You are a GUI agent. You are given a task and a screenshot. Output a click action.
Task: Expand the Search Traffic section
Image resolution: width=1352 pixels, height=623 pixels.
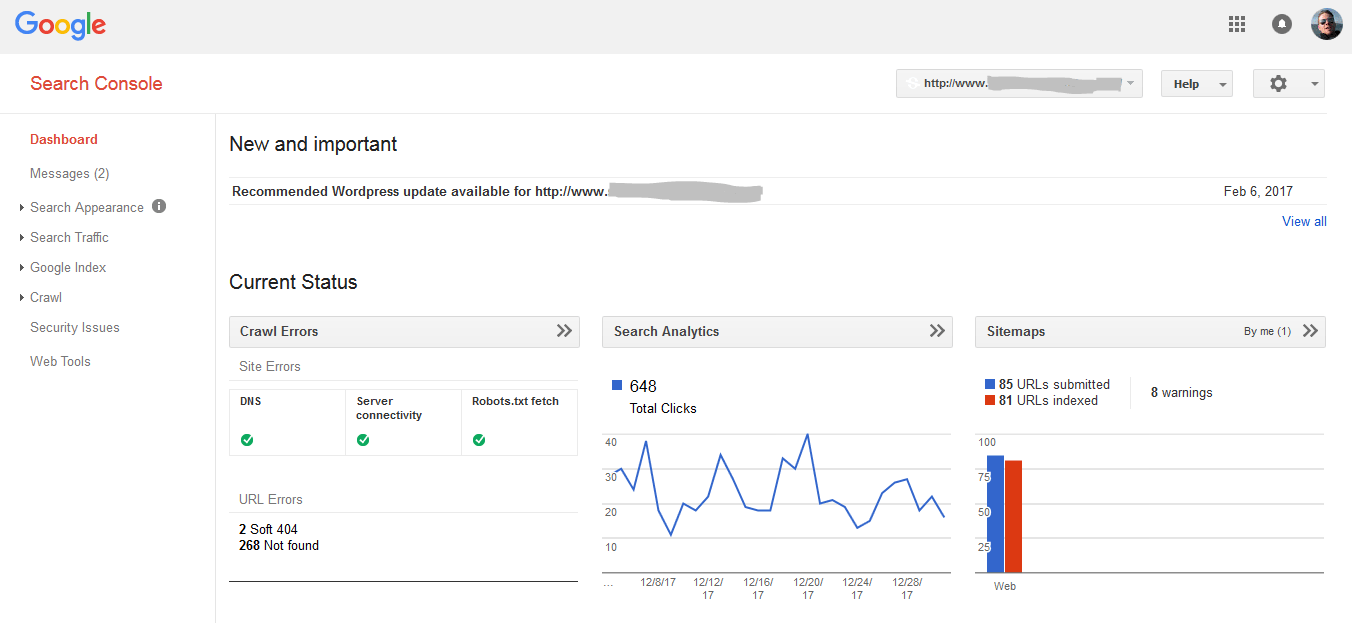69,237
